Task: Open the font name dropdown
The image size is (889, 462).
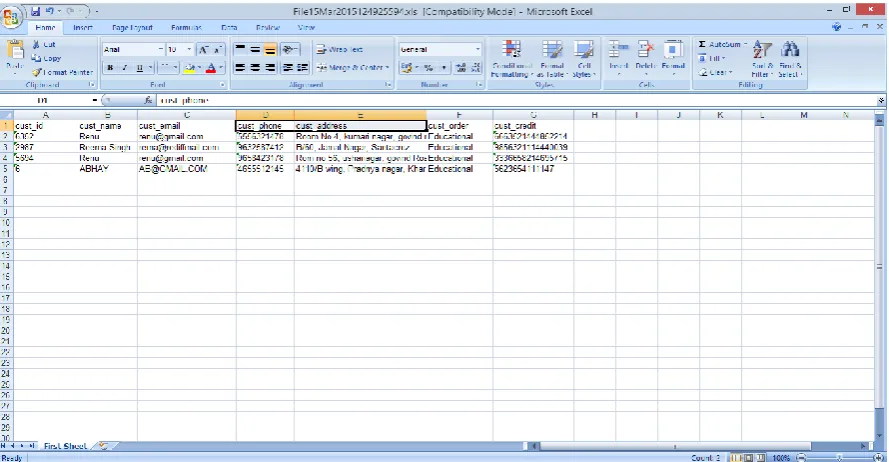Action: click(x=160, y=50)
